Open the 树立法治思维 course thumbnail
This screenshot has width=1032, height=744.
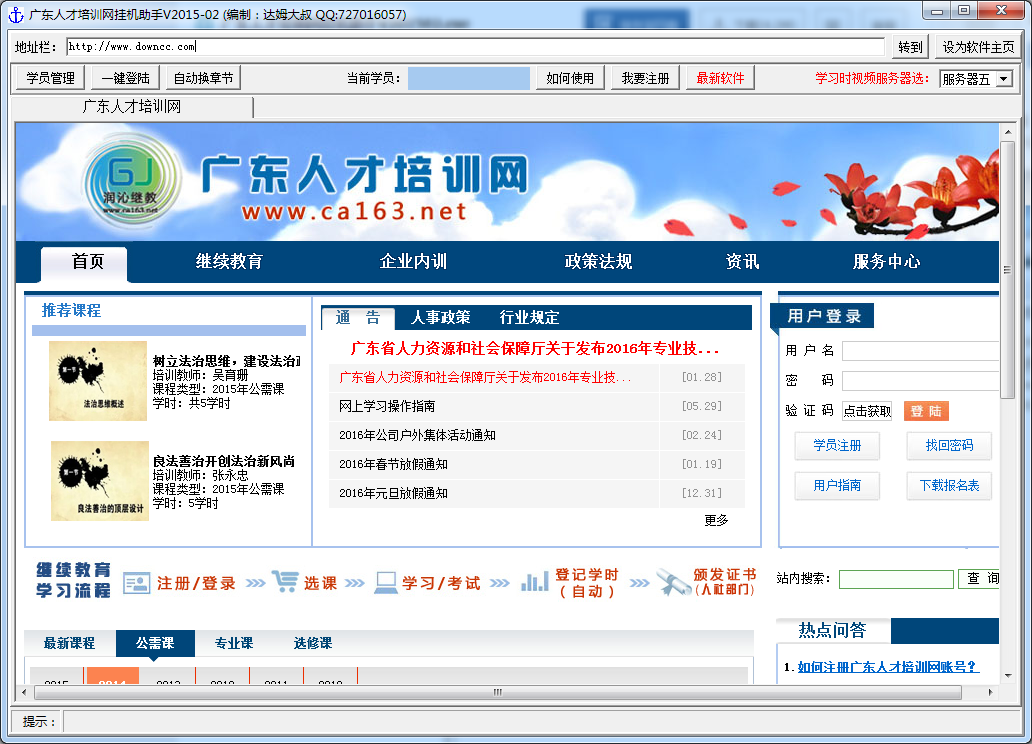coord(98,381)
